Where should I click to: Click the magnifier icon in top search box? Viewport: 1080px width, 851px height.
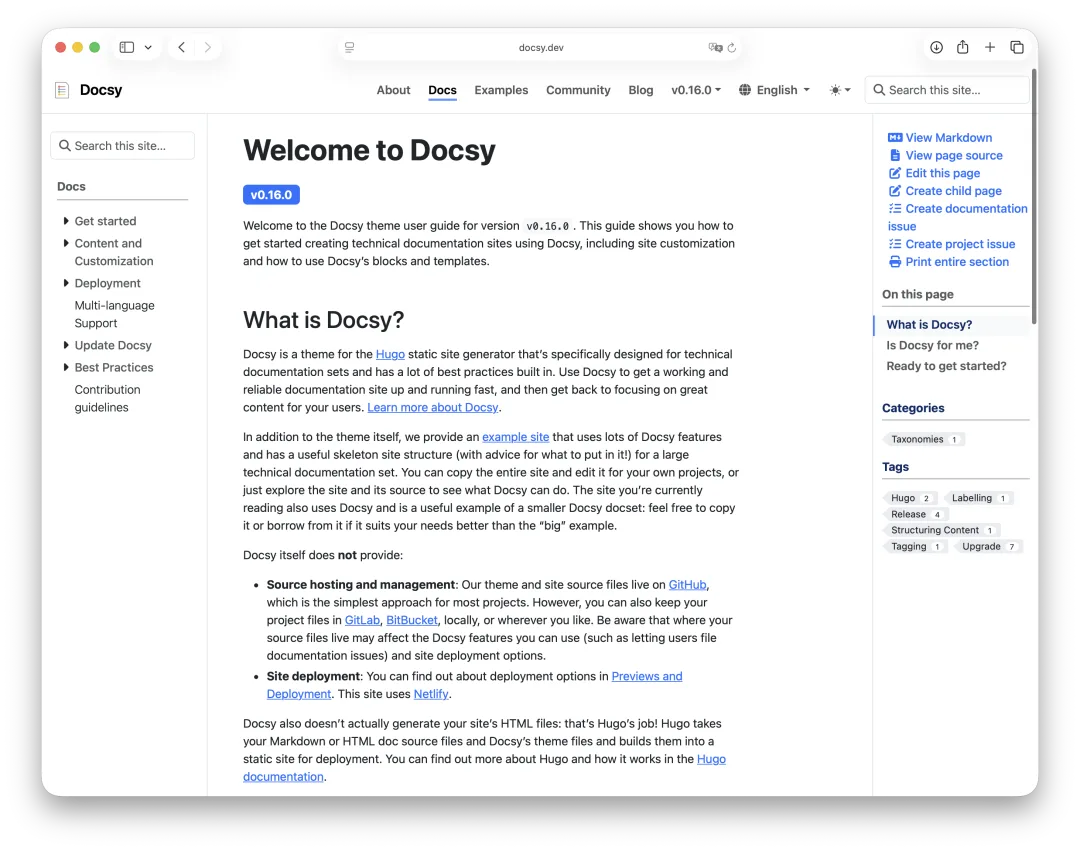[x=879, y=90]
